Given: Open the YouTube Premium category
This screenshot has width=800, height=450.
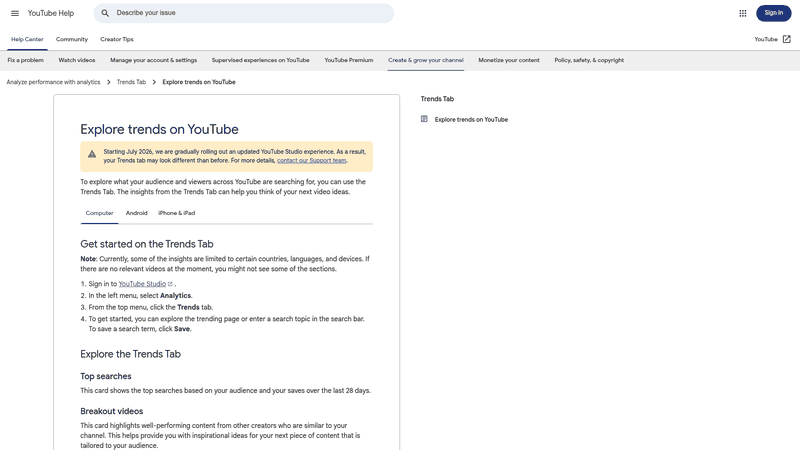Looking at the screenshot, I should [349, 60].
